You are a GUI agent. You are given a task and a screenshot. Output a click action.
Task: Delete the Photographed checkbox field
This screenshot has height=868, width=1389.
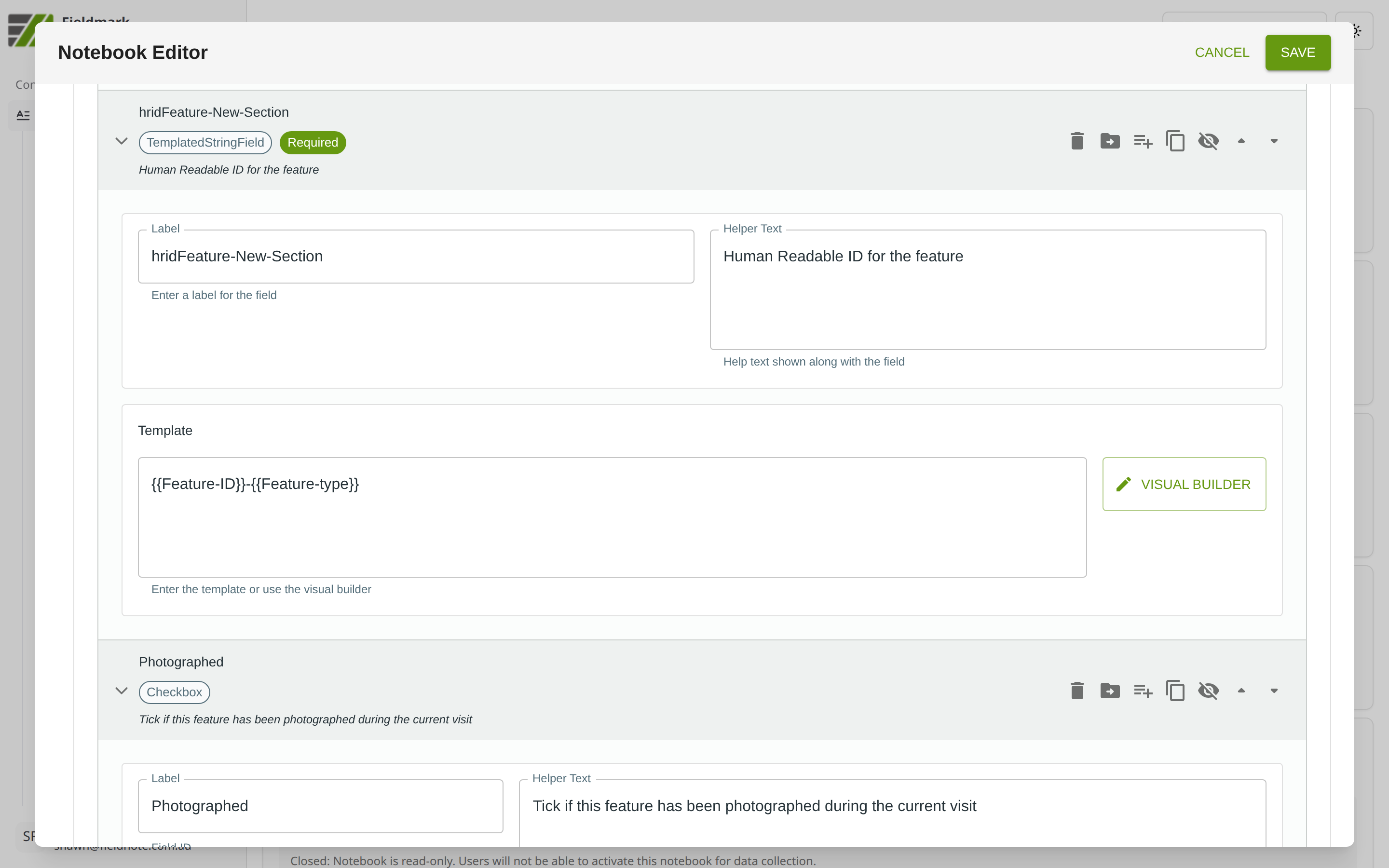(1077, 691)
